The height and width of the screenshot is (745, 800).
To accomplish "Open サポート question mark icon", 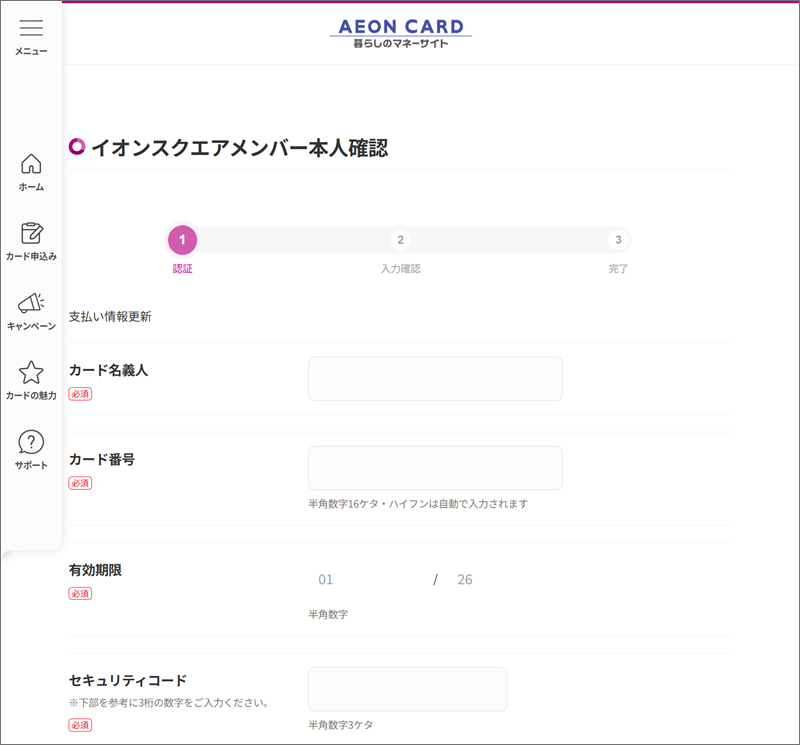I will [x=31, y=442].
